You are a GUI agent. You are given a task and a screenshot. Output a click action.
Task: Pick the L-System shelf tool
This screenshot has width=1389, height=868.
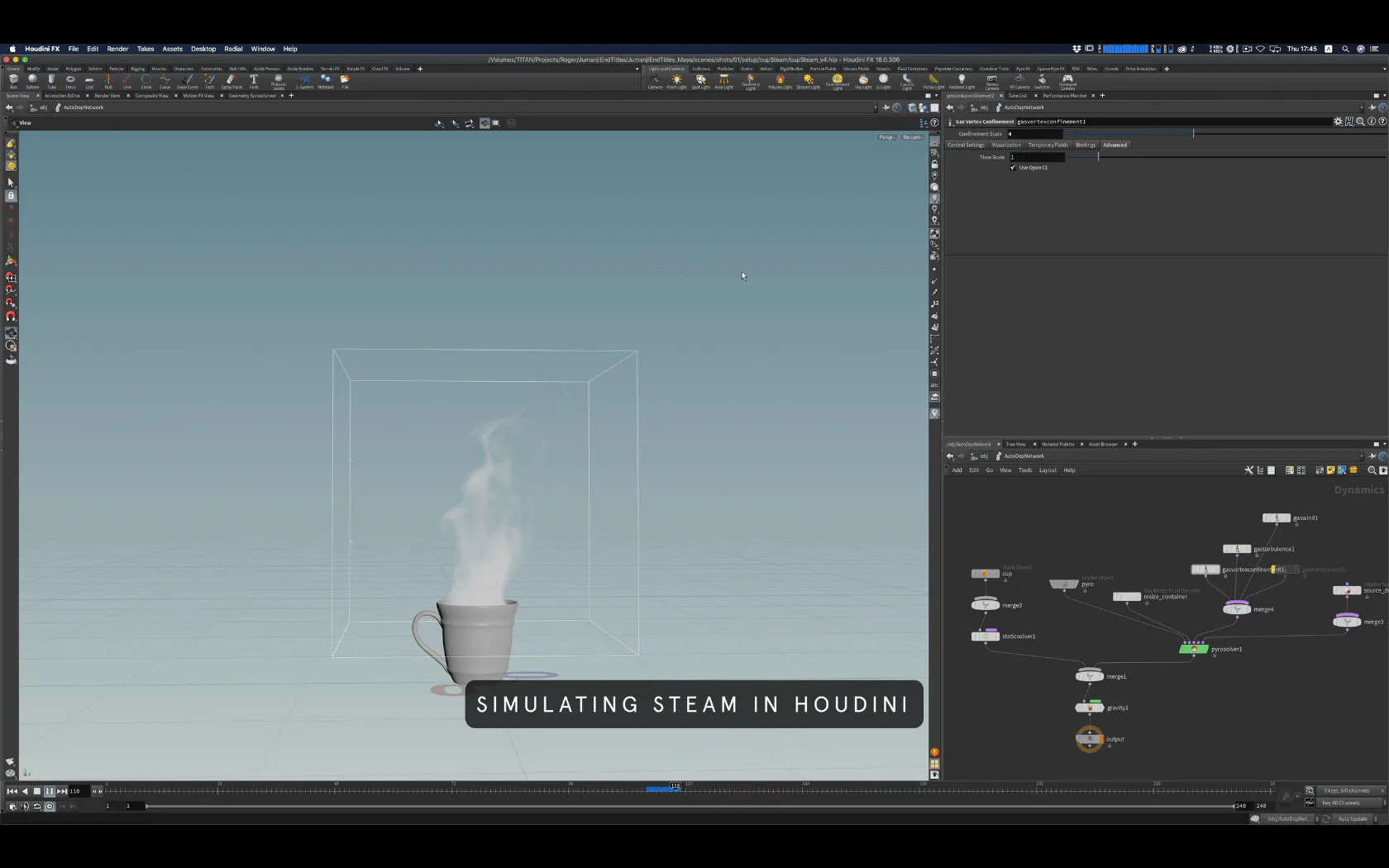click(x=304, y=81)
